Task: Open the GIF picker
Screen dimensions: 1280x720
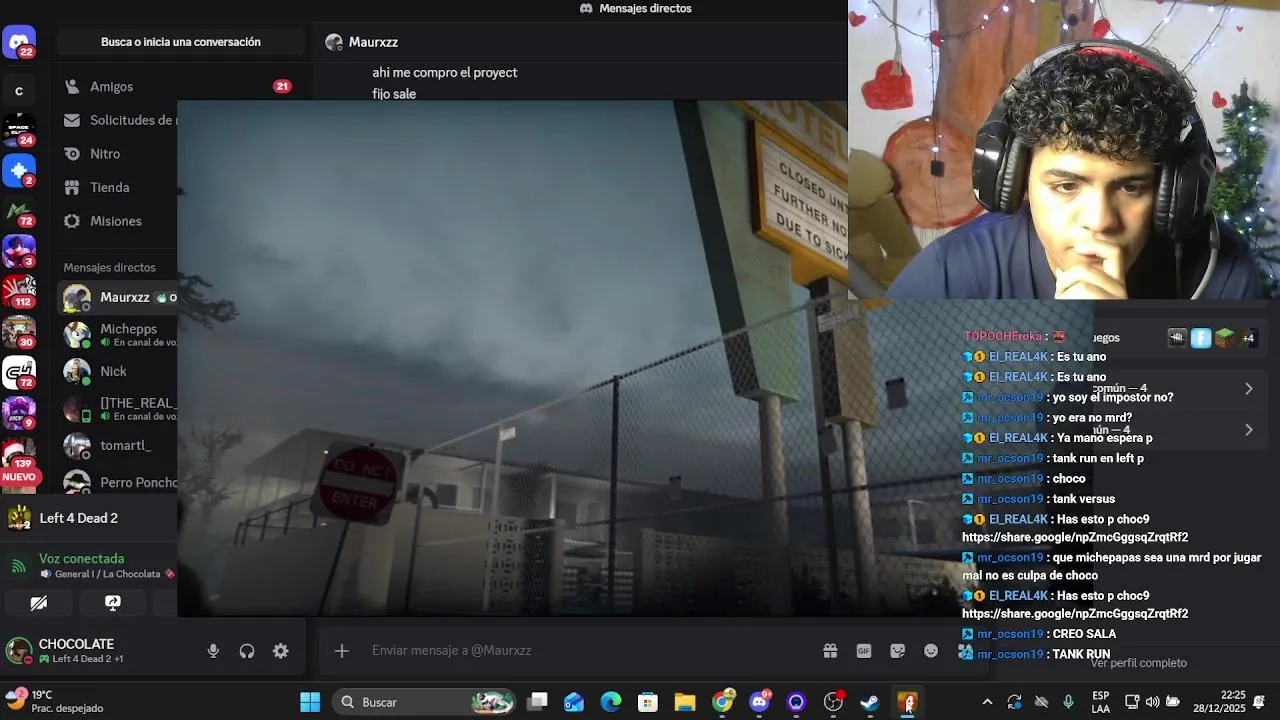Action: [864, 651]
